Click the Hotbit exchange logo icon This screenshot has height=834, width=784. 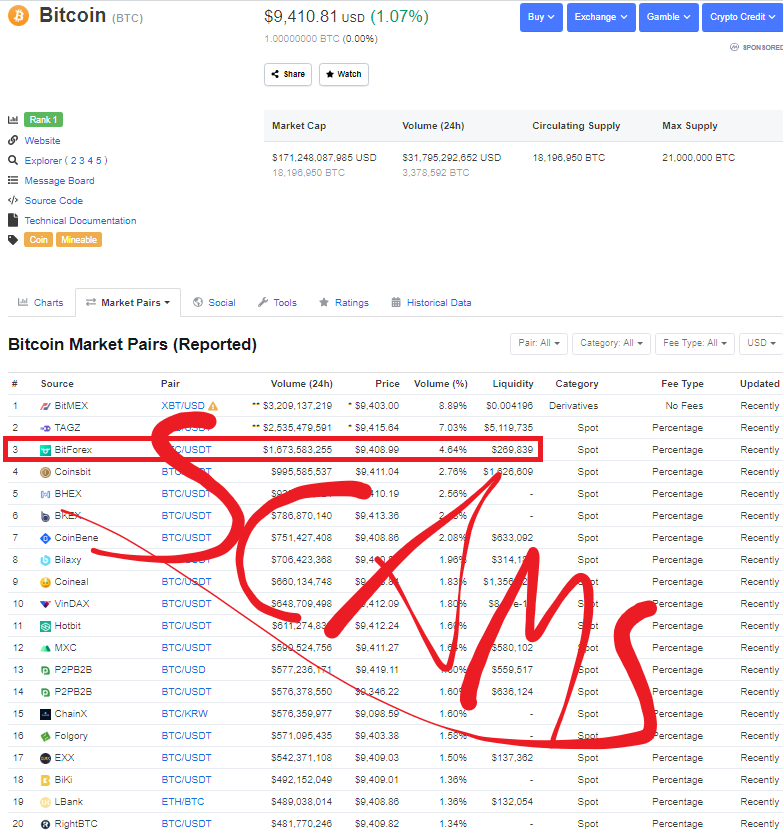tap(45, 626)
